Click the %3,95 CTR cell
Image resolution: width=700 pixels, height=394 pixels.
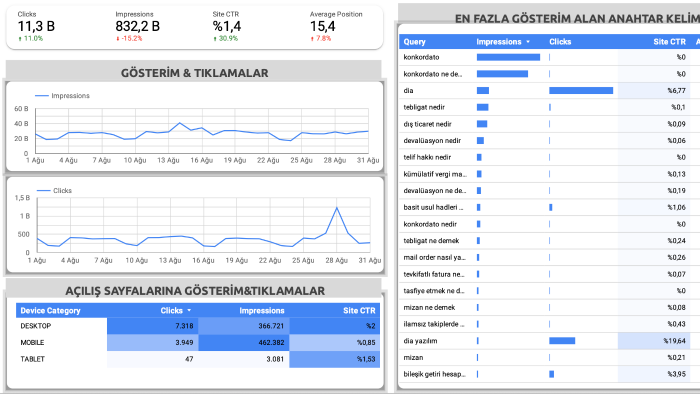(654, 374)
